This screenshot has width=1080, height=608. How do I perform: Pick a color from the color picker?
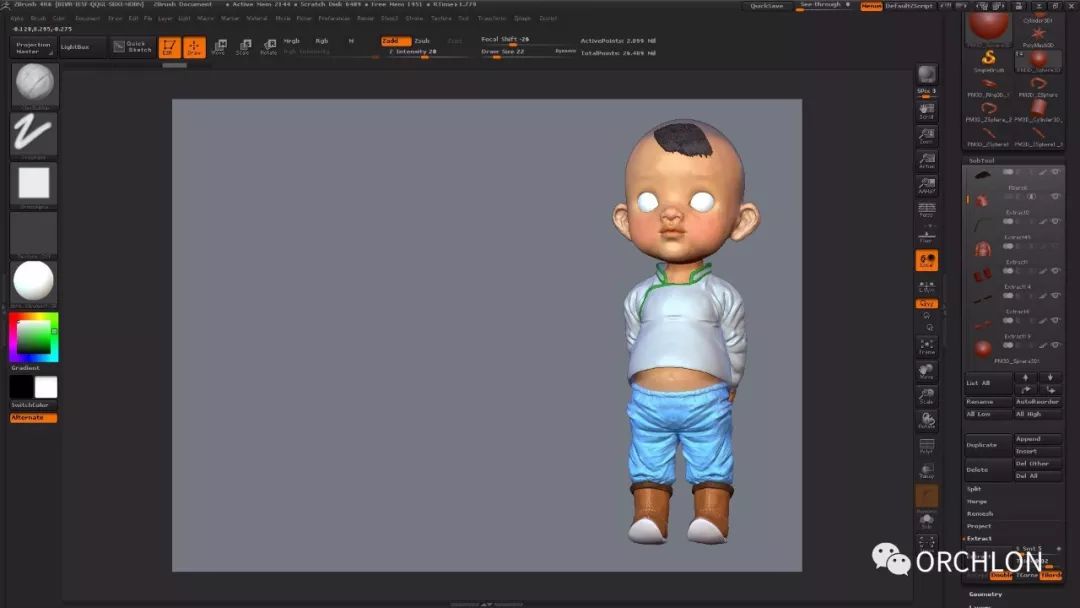click(x=33, y=338)
